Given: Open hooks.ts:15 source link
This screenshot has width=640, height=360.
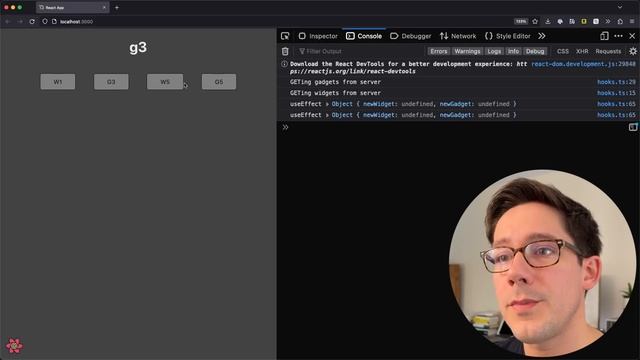Looking at the screenshot, I should point(616,93).
